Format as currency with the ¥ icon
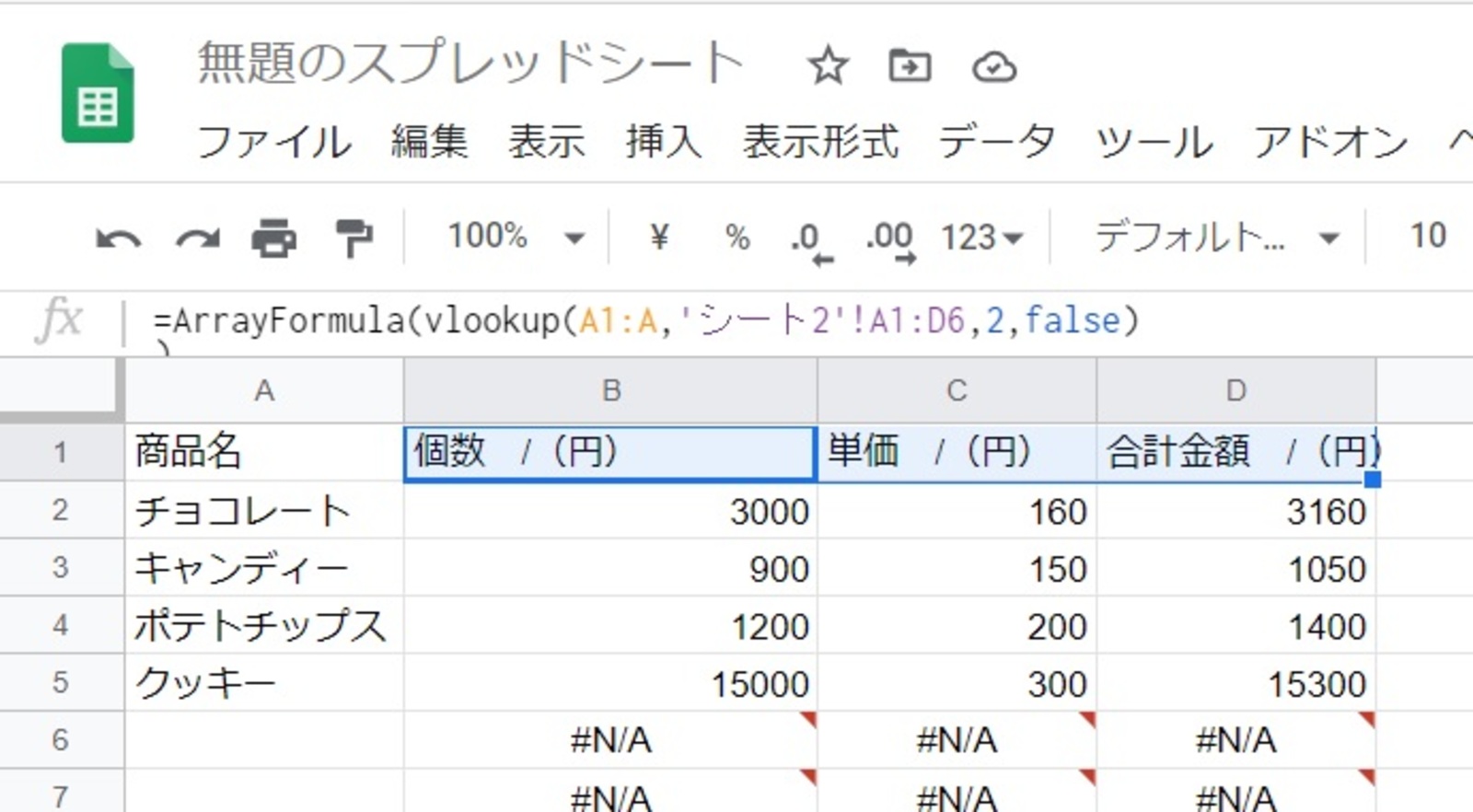The image size is (1473, 812). pos(658,238)
